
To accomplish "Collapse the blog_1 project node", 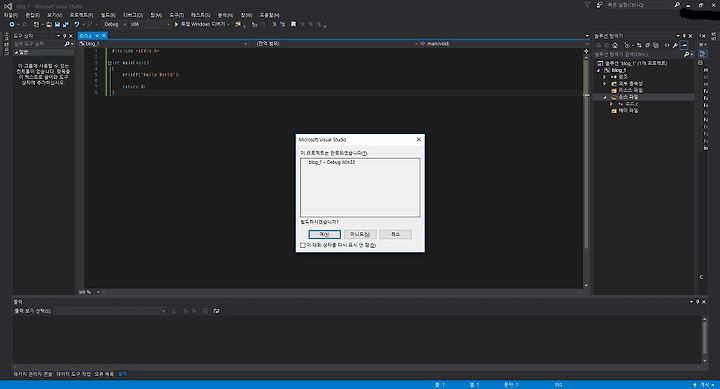I will click(599, 70).
